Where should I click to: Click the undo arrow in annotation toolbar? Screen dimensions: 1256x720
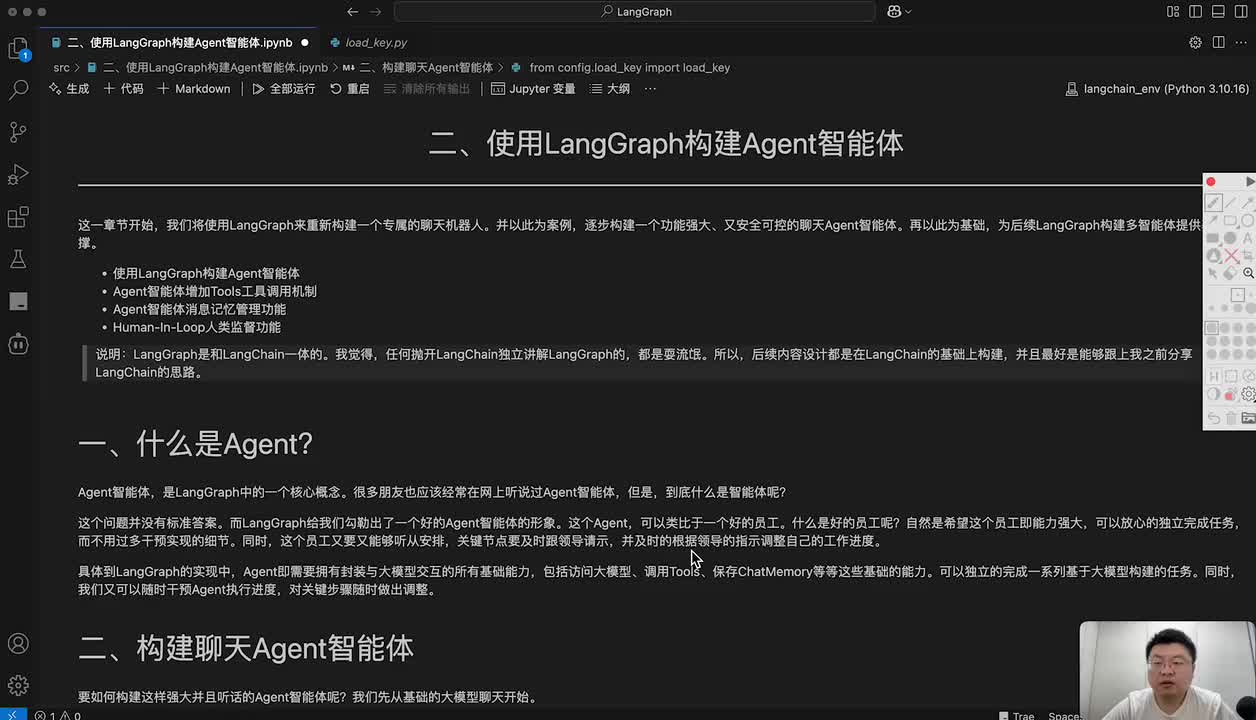[x=1213, y=418]
